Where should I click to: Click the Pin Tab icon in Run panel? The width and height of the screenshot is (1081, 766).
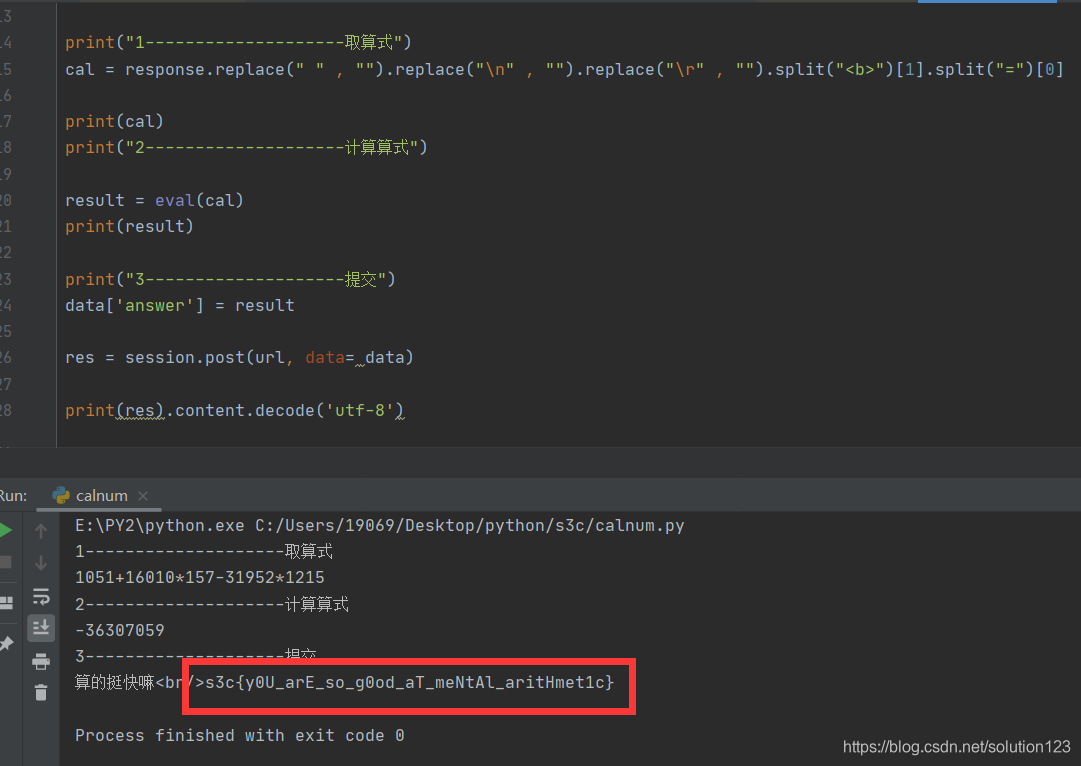point(6,643)
